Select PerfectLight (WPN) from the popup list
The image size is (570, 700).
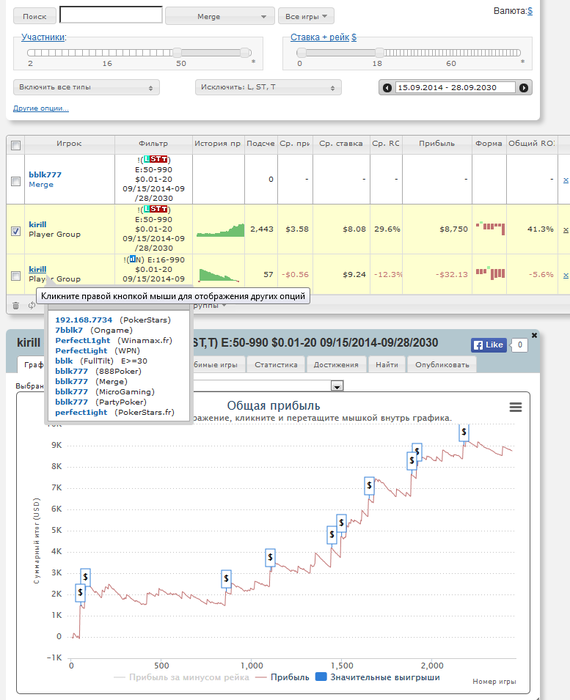pos(97,351)
